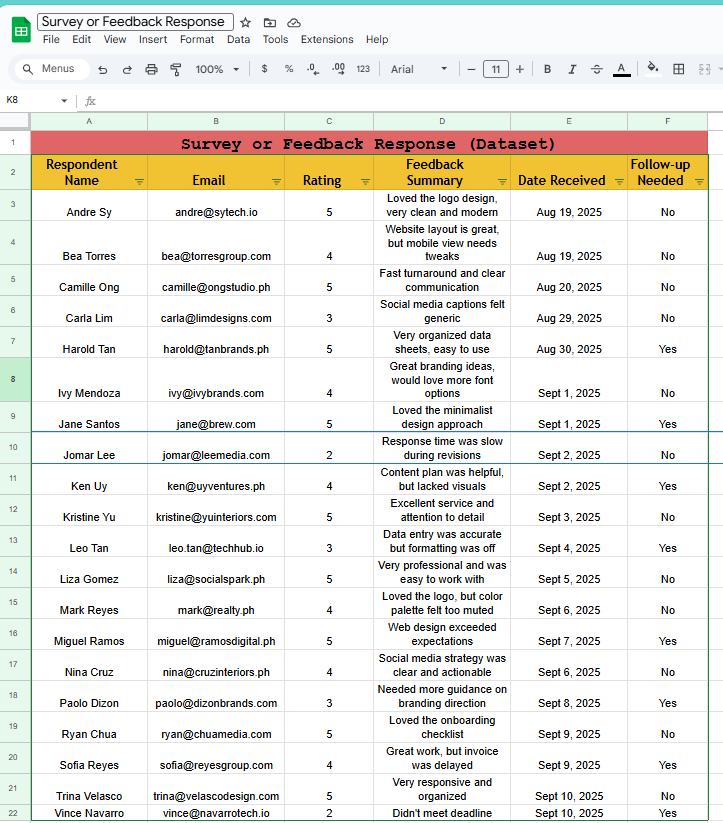Open the Help menu
The width and height of the screenshot is (723, 823).
click(377, 39)
